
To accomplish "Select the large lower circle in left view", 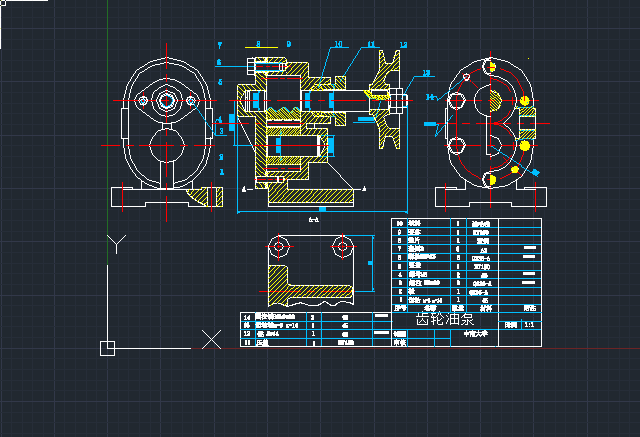I will (x=168, y=146).
